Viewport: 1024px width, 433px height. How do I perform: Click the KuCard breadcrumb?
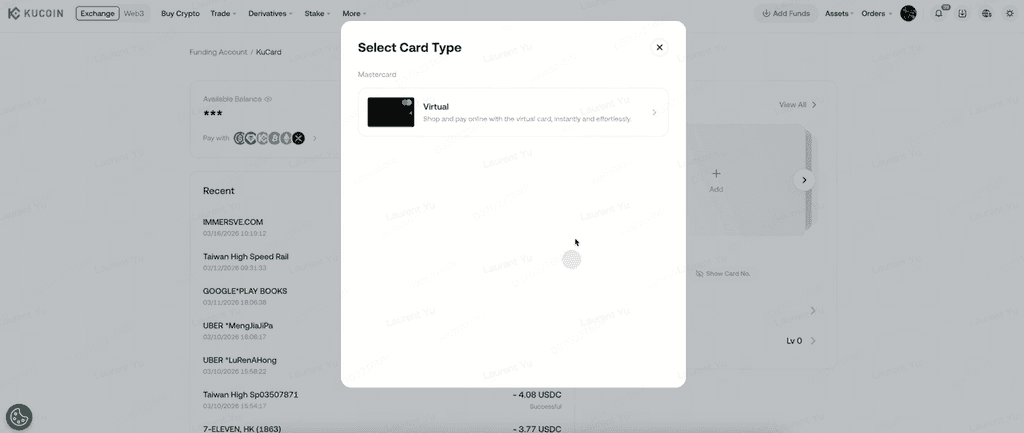[x=268, y=52]
